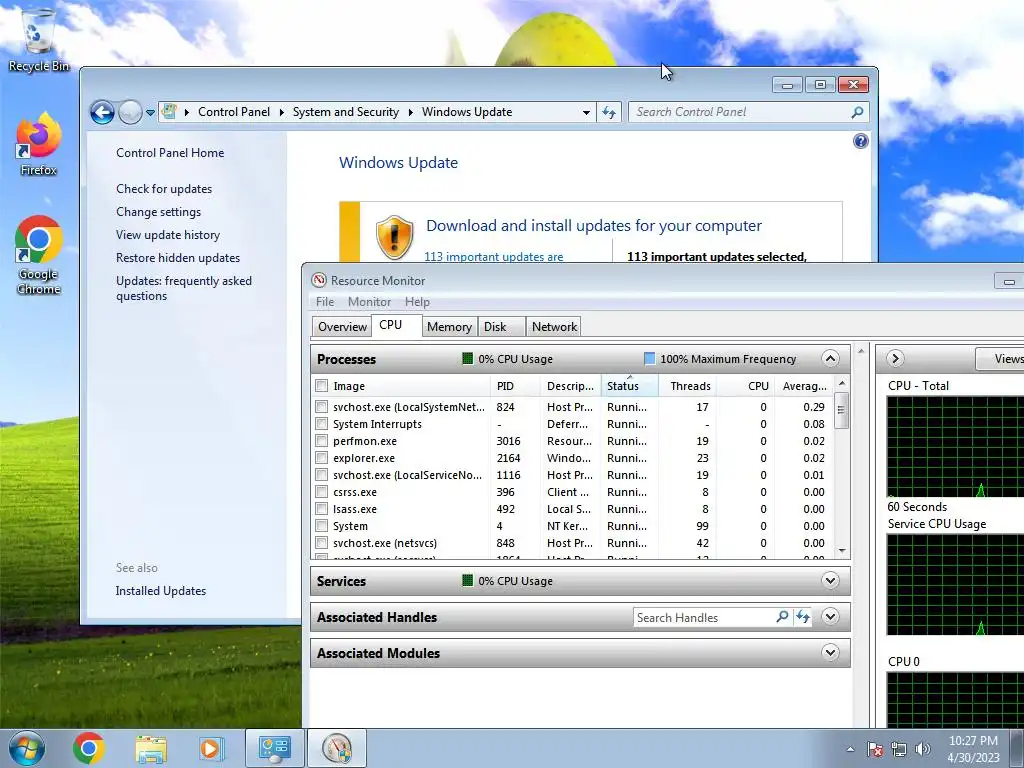Open Windows Explorer from the taskbar
1024x768 pixels.
[151, 748]
